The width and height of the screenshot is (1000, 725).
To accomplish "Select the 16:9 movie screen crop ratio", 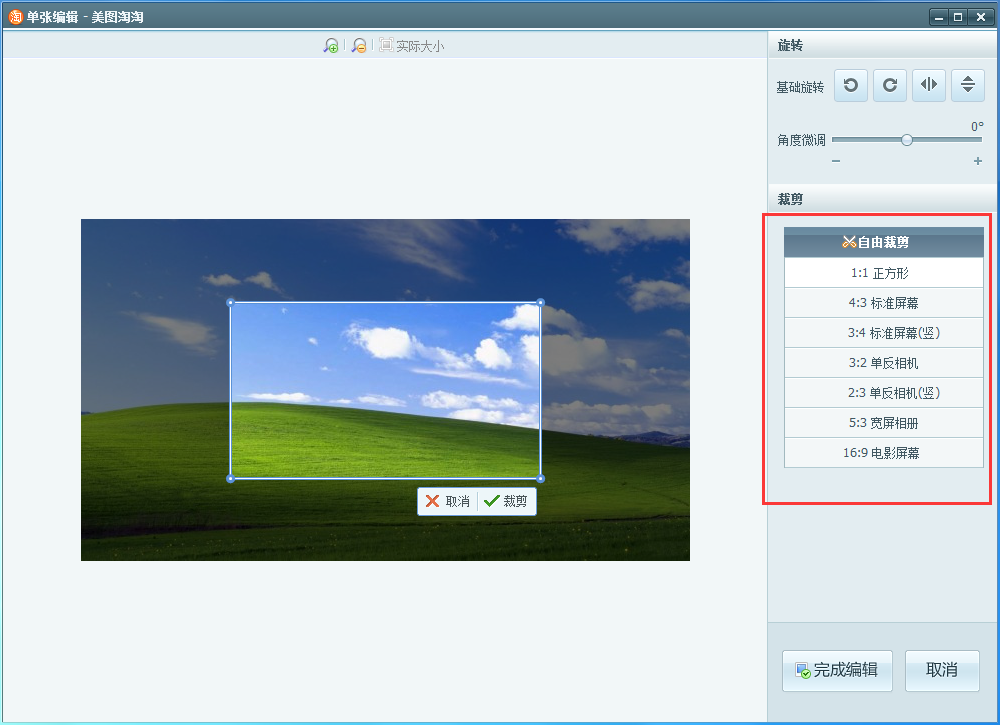I will [x=883, y=452].
